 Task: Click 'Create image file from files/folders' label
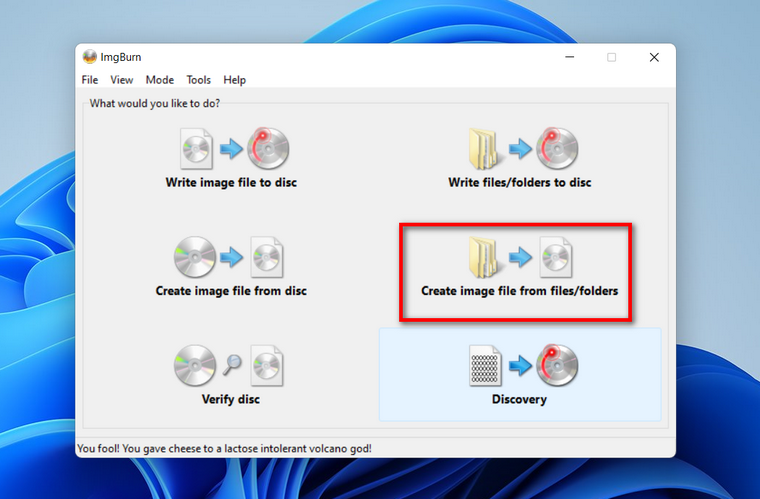coord(520,291)
